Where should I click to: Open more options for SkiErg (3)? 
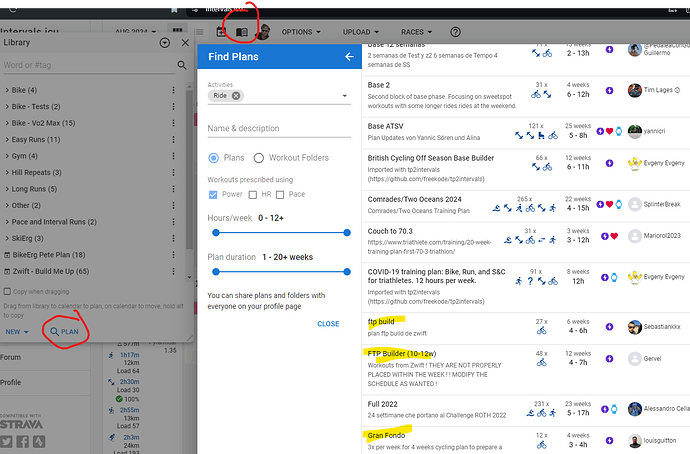pos(173,238)
